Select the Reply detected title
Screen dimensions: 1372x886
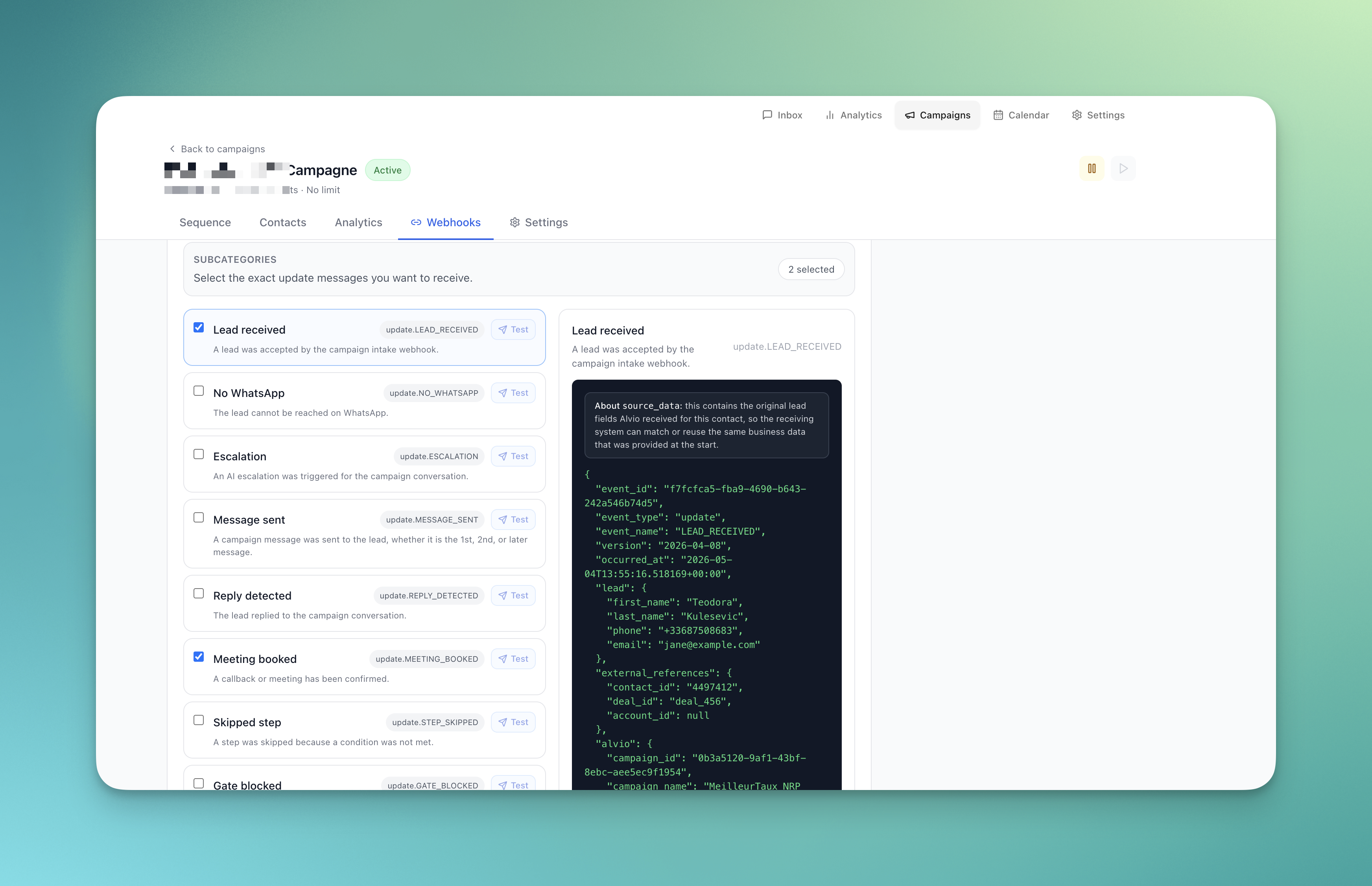(252, 596)
